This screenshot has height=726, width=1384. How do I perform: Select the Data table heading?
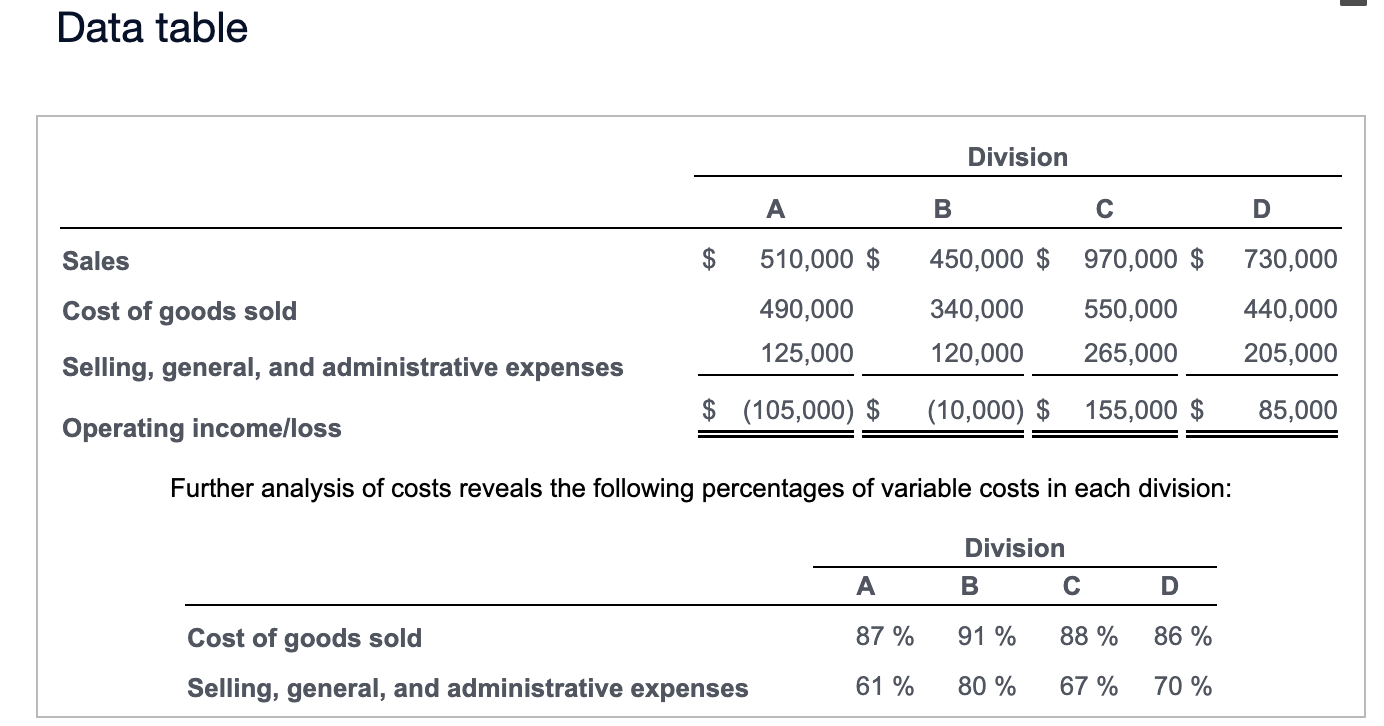pyautogui.click(x=150, y=28)
